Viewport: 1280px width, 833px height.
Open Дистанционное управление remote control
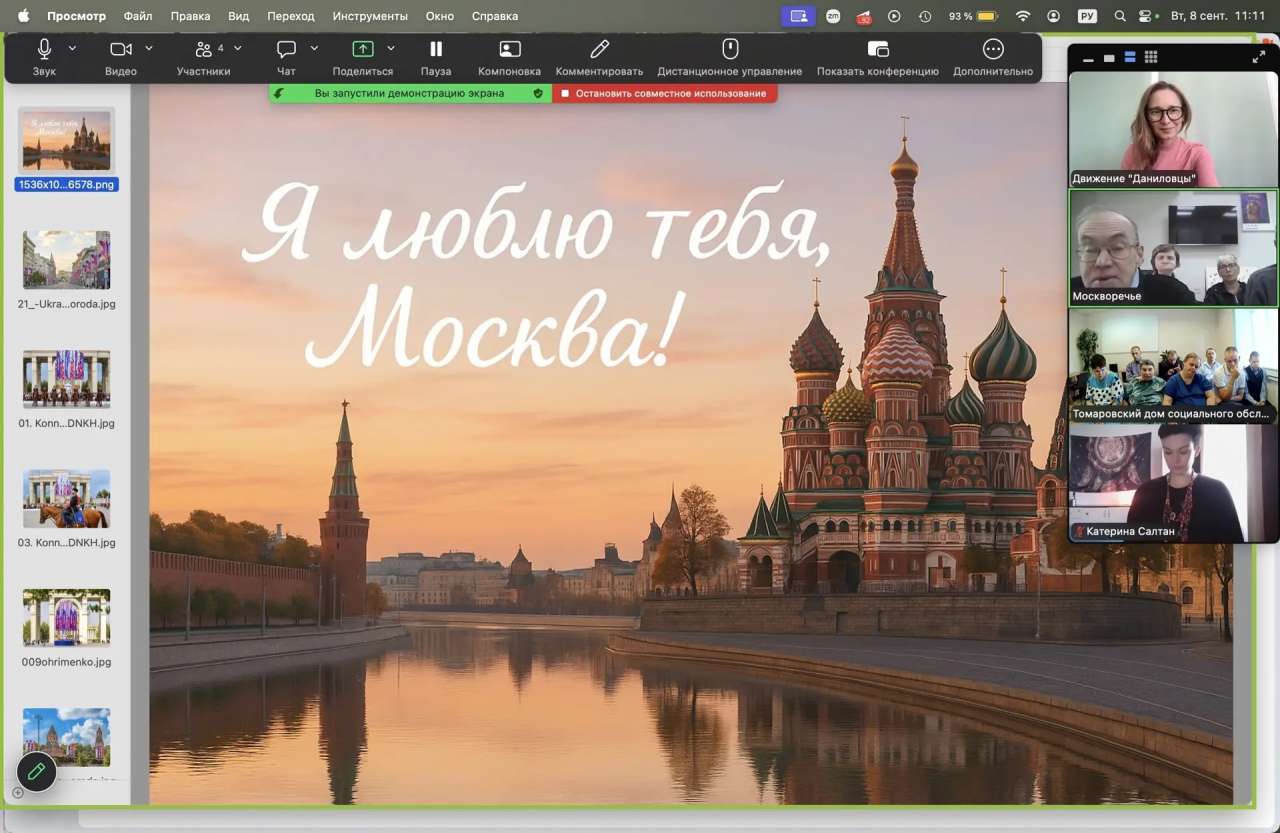coord(730,49)
